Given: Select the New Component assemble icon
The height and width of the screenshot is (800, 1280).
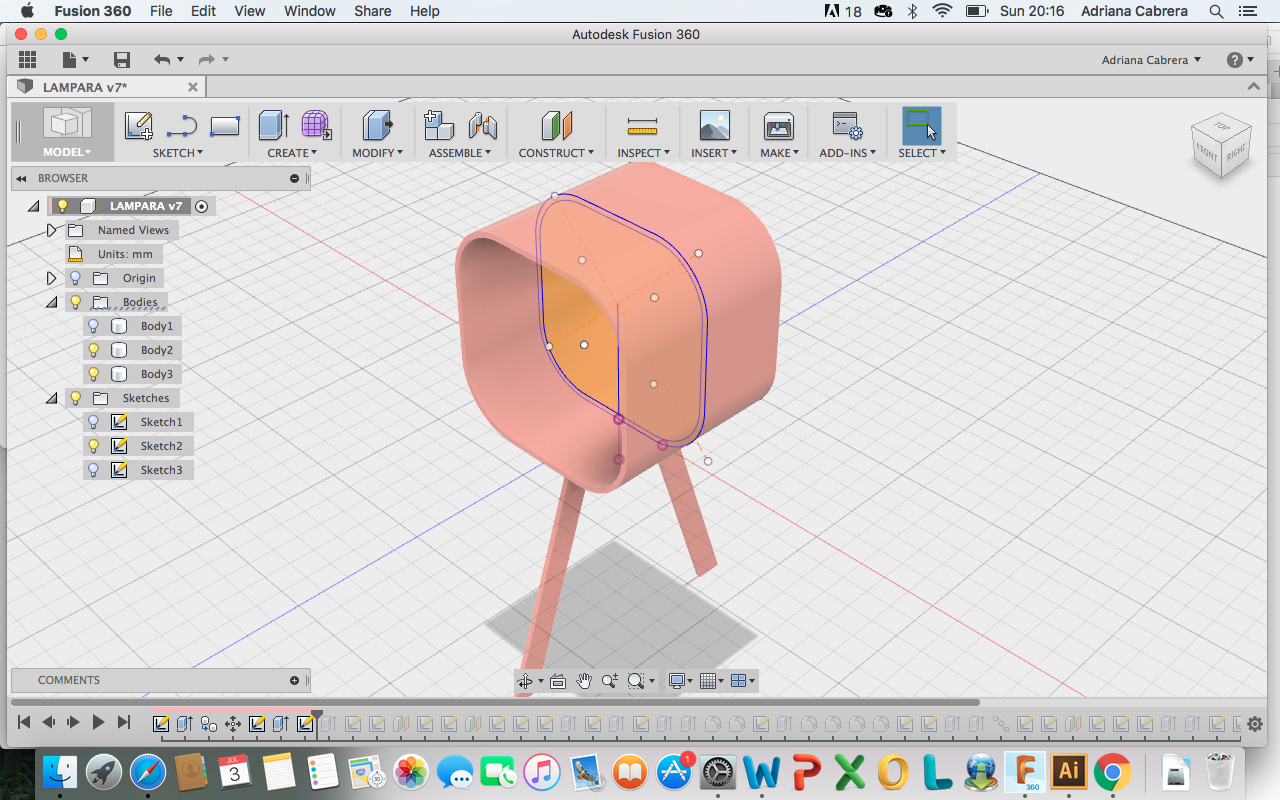Looking at the screenshot, I should 439,126.
